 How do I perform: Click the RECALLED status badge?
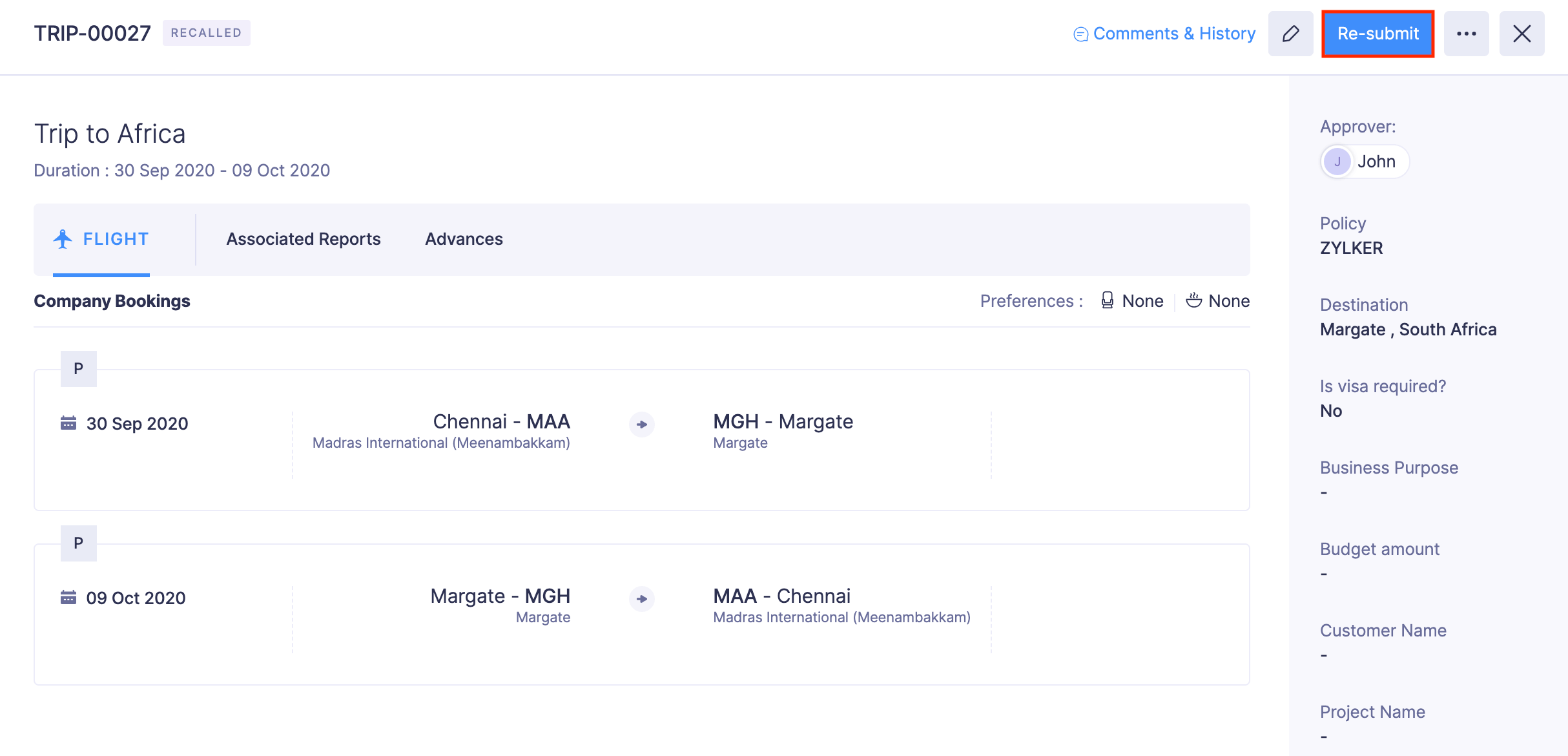(206, 33)
